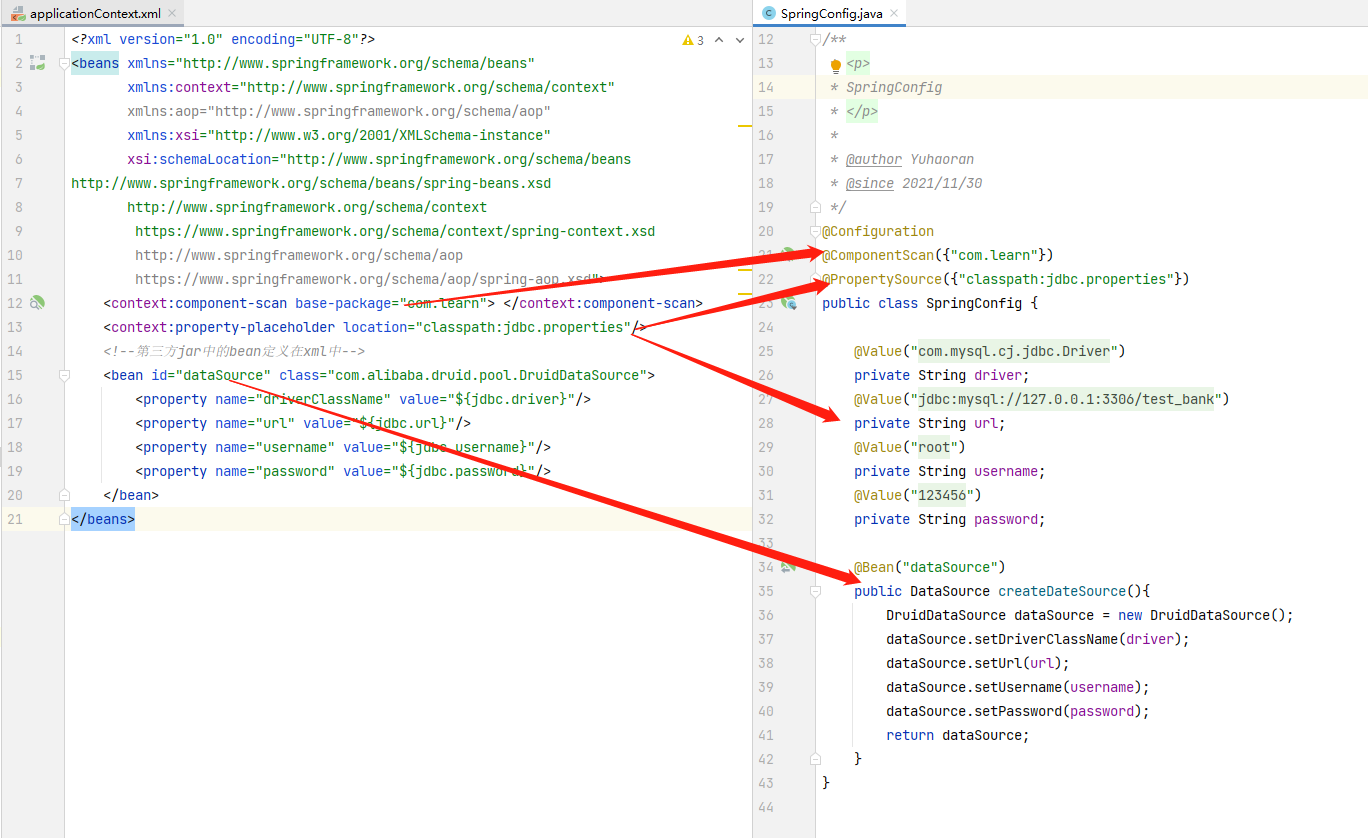1368x838 pixels.
Task: Click the createDateSource method name
Action: 1062,591
